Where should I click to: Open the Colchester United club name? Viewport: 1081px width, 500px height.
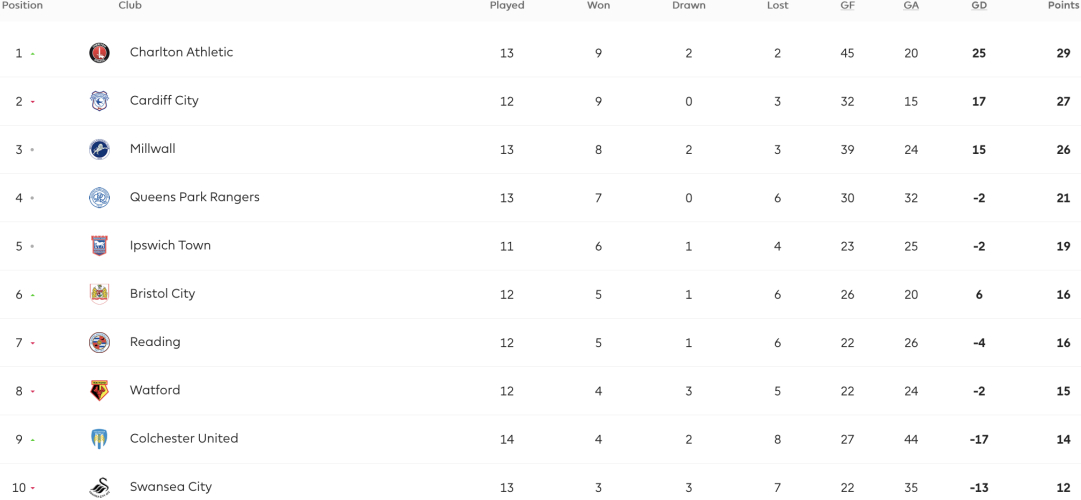pyautogui.click(x=184, y=439)
